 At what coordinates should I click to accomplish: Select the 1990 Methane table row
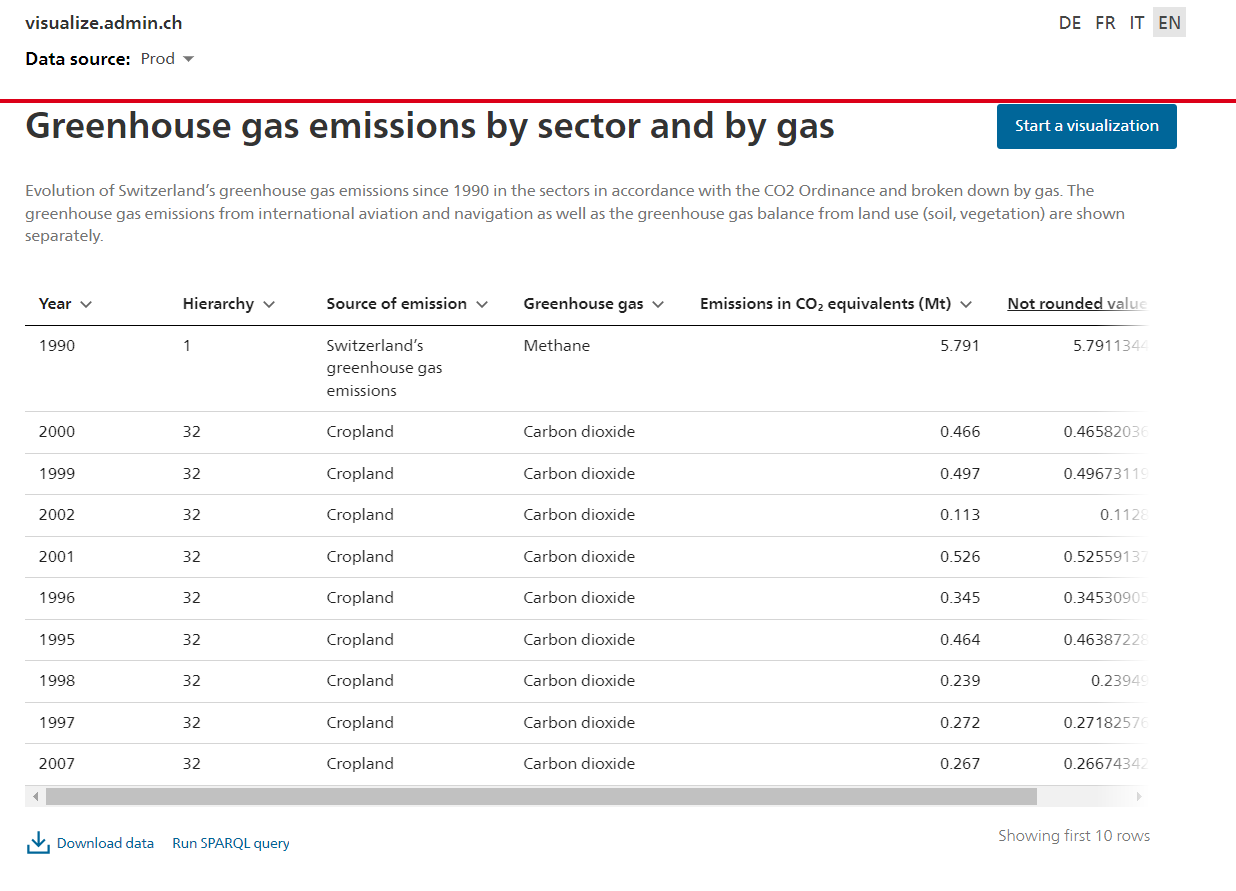click(585, 368)
